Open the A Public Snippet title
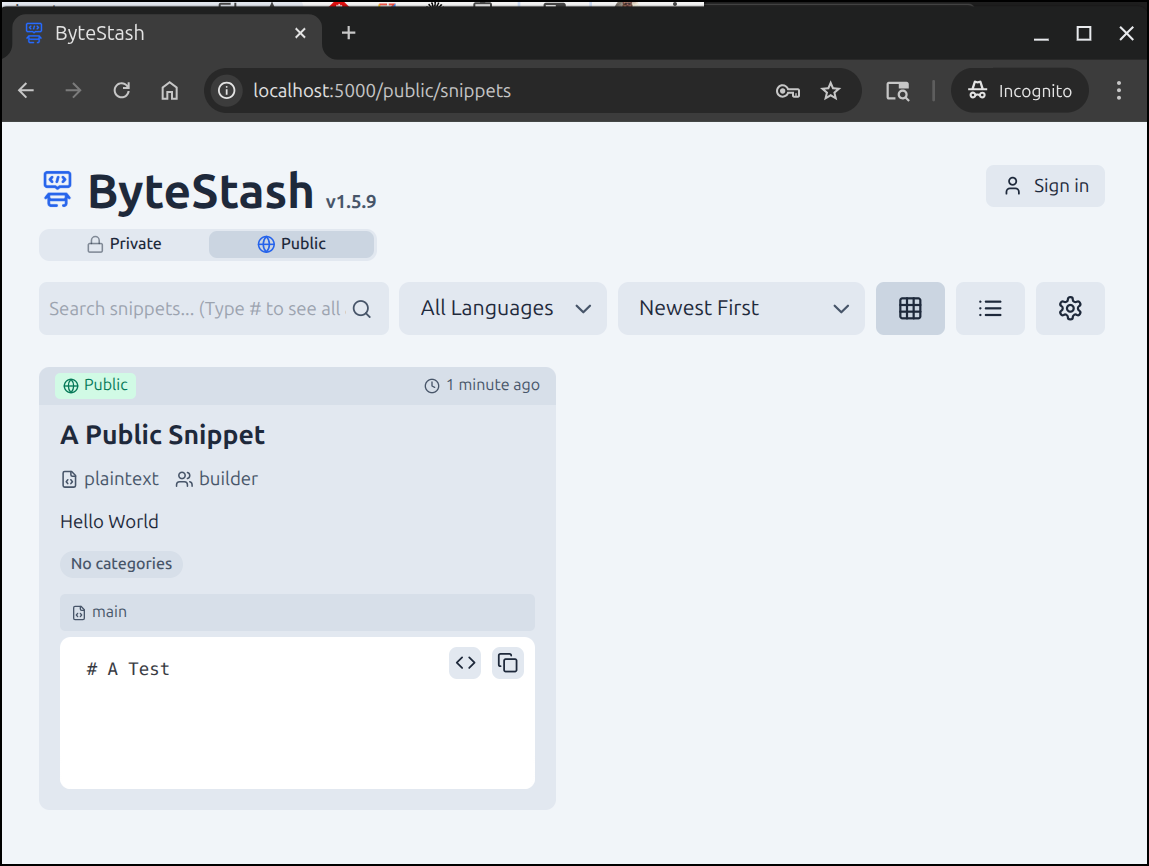 163,435
